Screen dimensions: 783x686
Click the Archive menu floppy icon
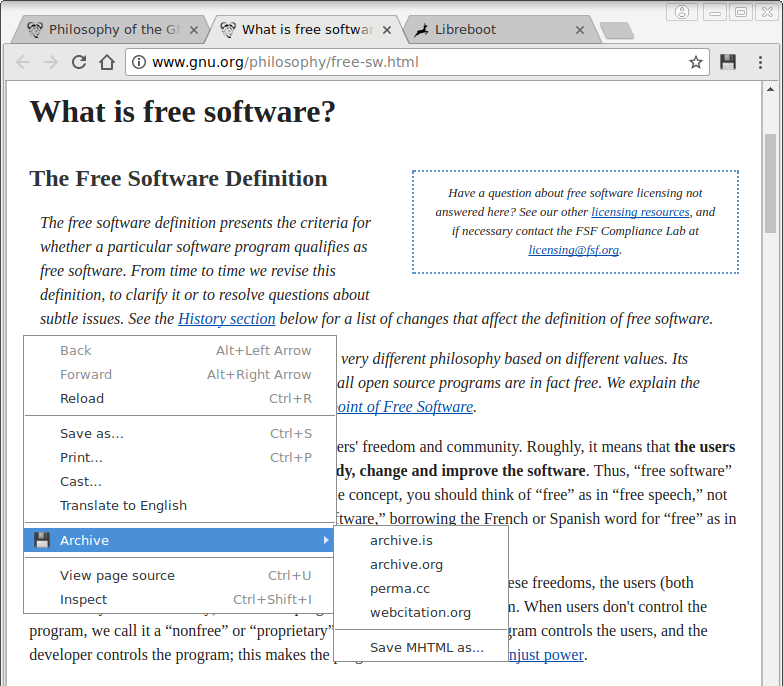point(42,540)
